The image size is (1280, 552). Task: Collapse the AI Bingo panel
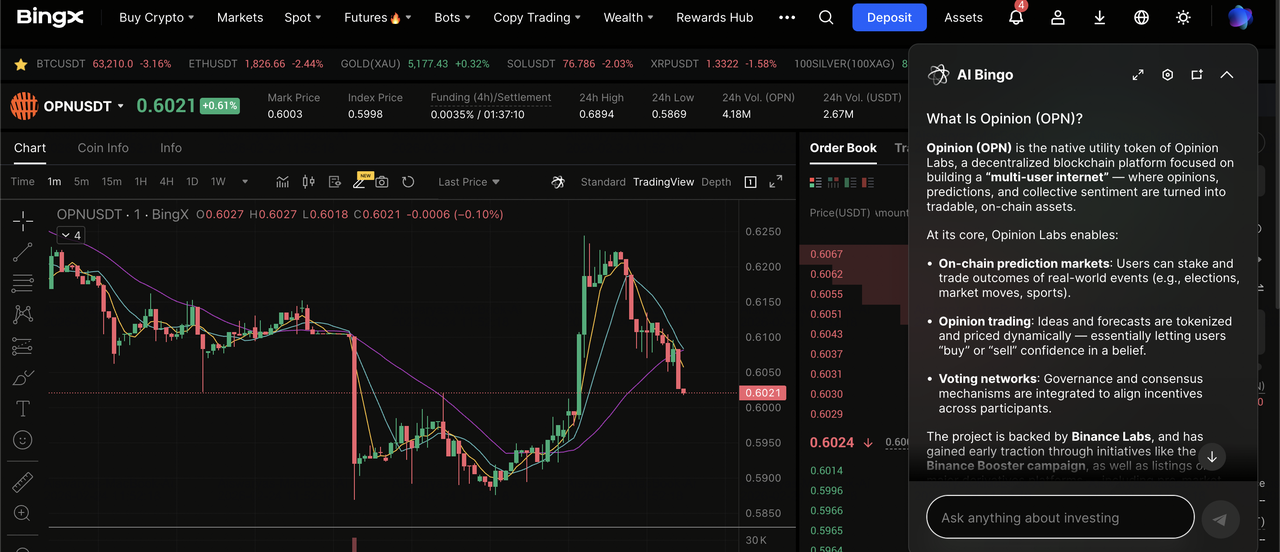[1227, 75]
